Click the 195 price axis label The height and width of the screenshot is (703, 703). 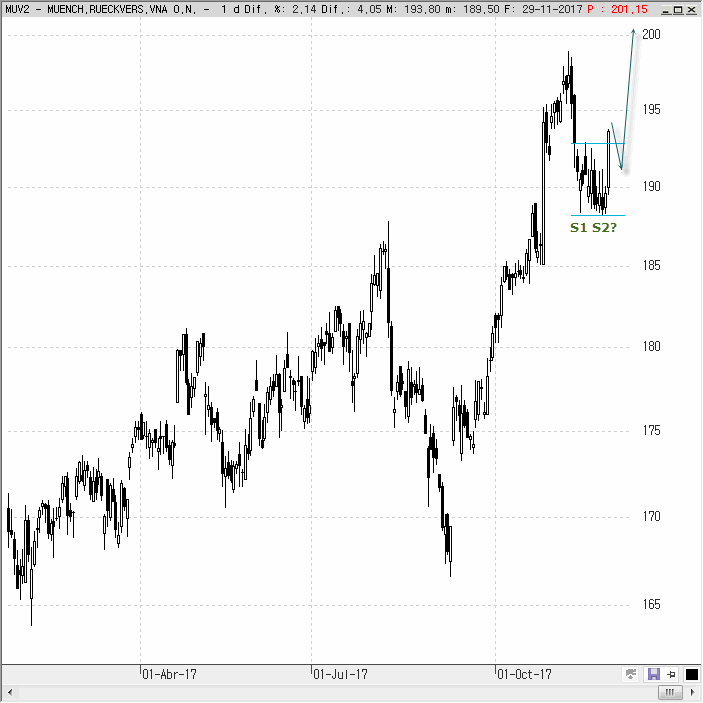651,109
